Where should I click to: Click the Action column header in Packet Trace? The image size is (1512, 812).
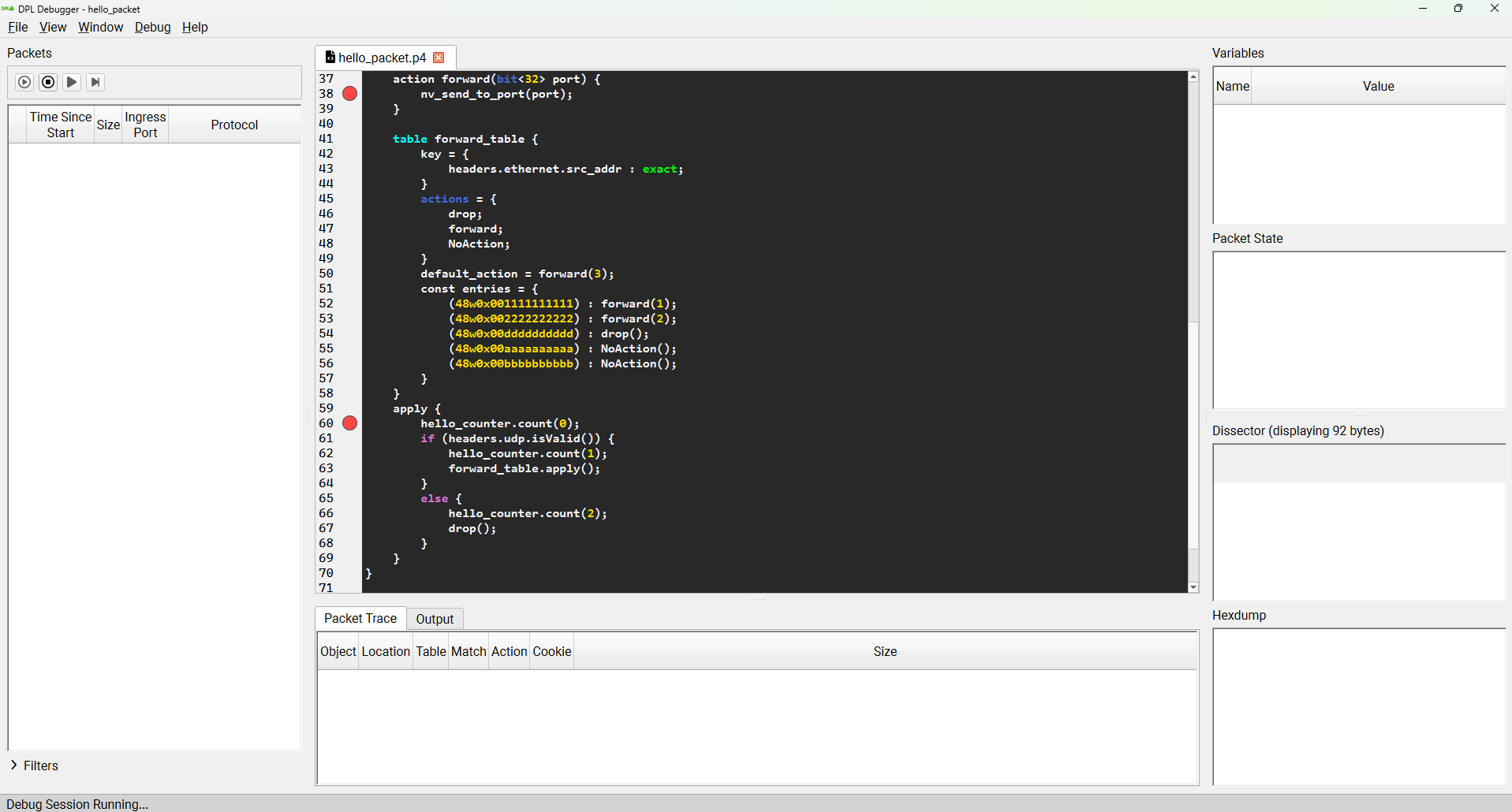coord(509,651)
